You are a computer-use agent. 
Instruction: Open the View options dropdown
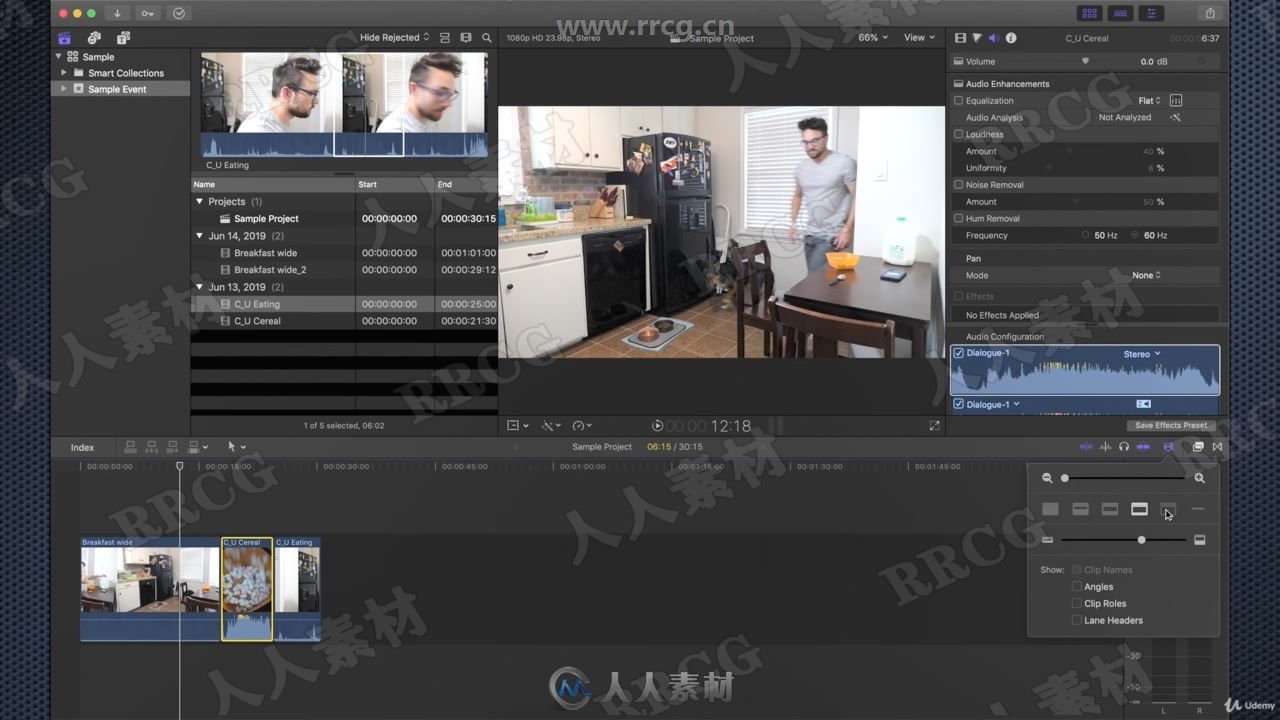point(920,38)
